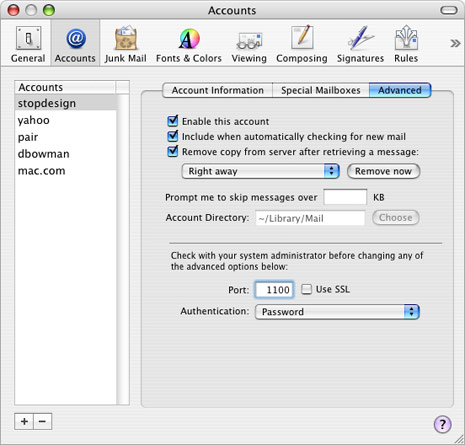
Task: Open the Authentication Password dropdown
Action: click(x=337, y=312)
